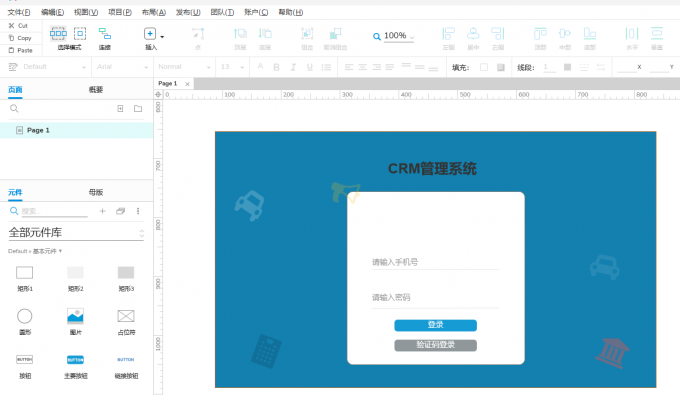Screen dimensions: 680x395
Task: Open the 100% zoom level dropdown
Action: tap(399, 36)
